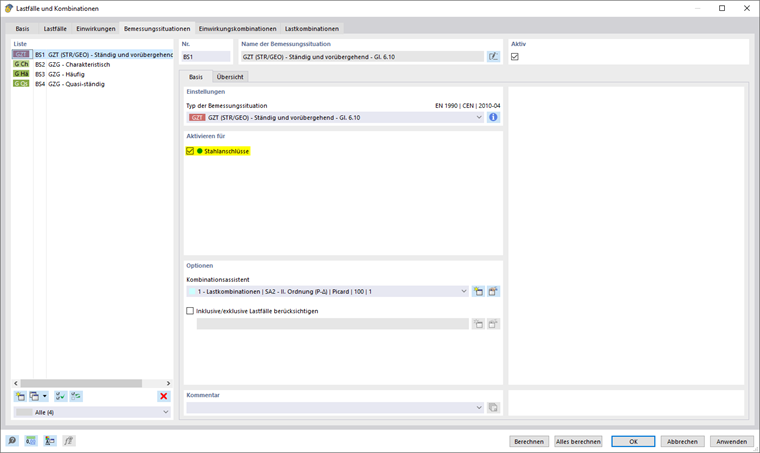Click the list scrollbar left arrow

tap(16, 383)
